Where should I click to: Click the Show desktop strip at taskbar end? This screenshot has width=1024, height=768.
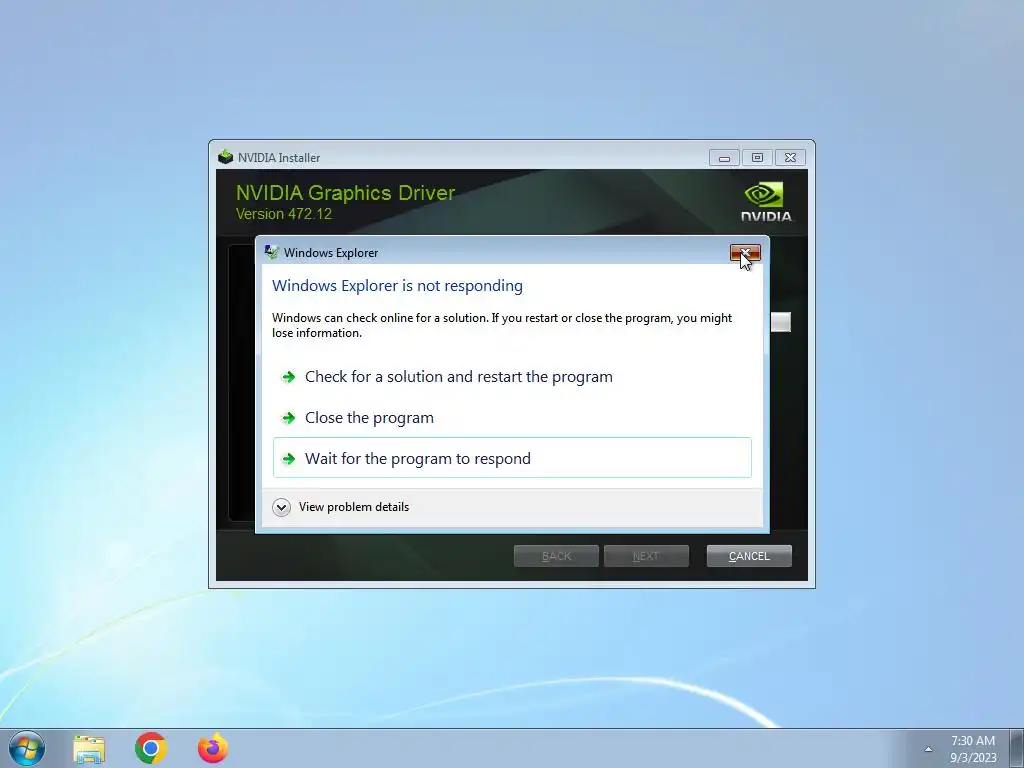tap(1016, 748)
